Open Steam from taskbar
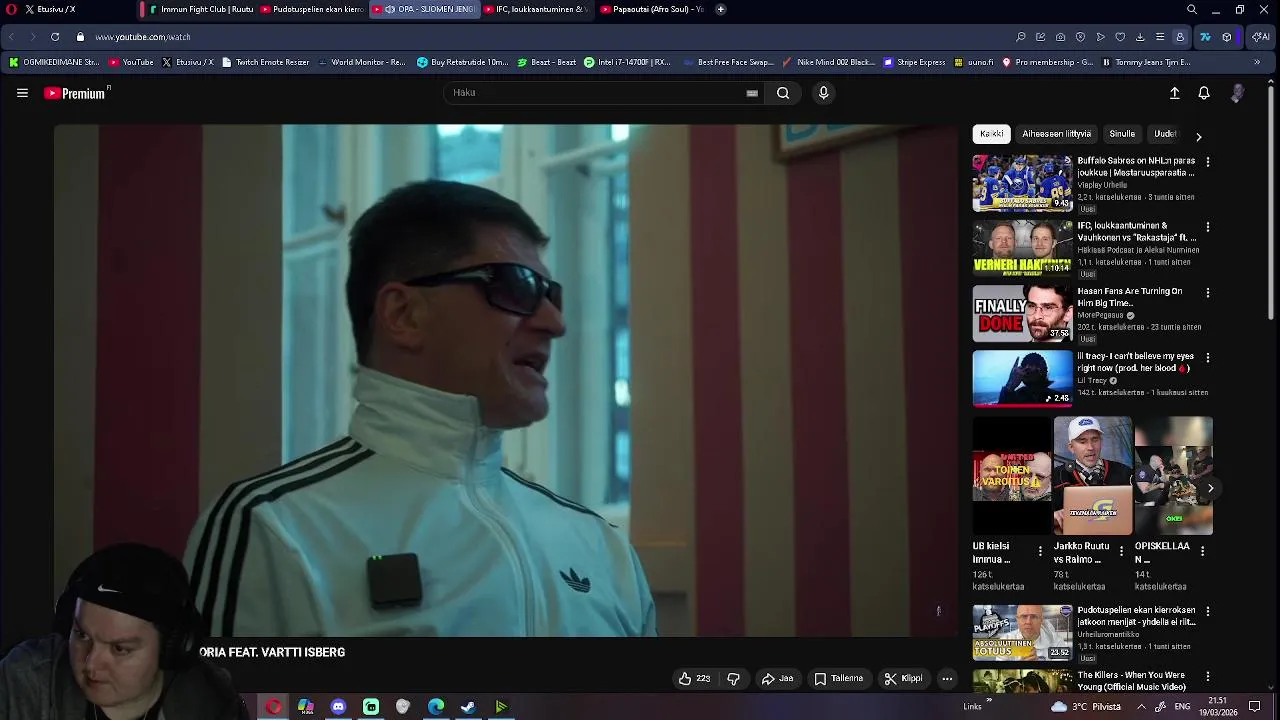Image resolution: width=1280 pixels, height=720 pixels. (468, 707)
